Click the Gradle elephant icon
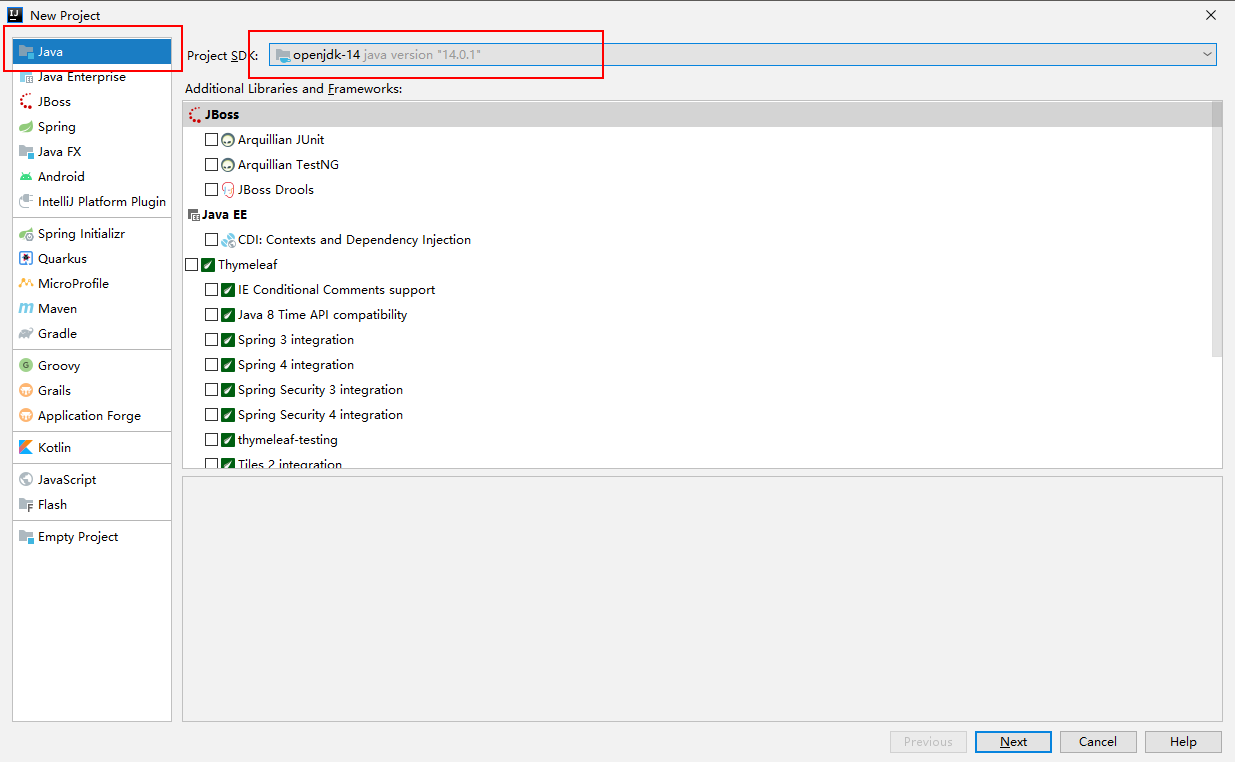 pyautogui.click(x=26, y=334)
